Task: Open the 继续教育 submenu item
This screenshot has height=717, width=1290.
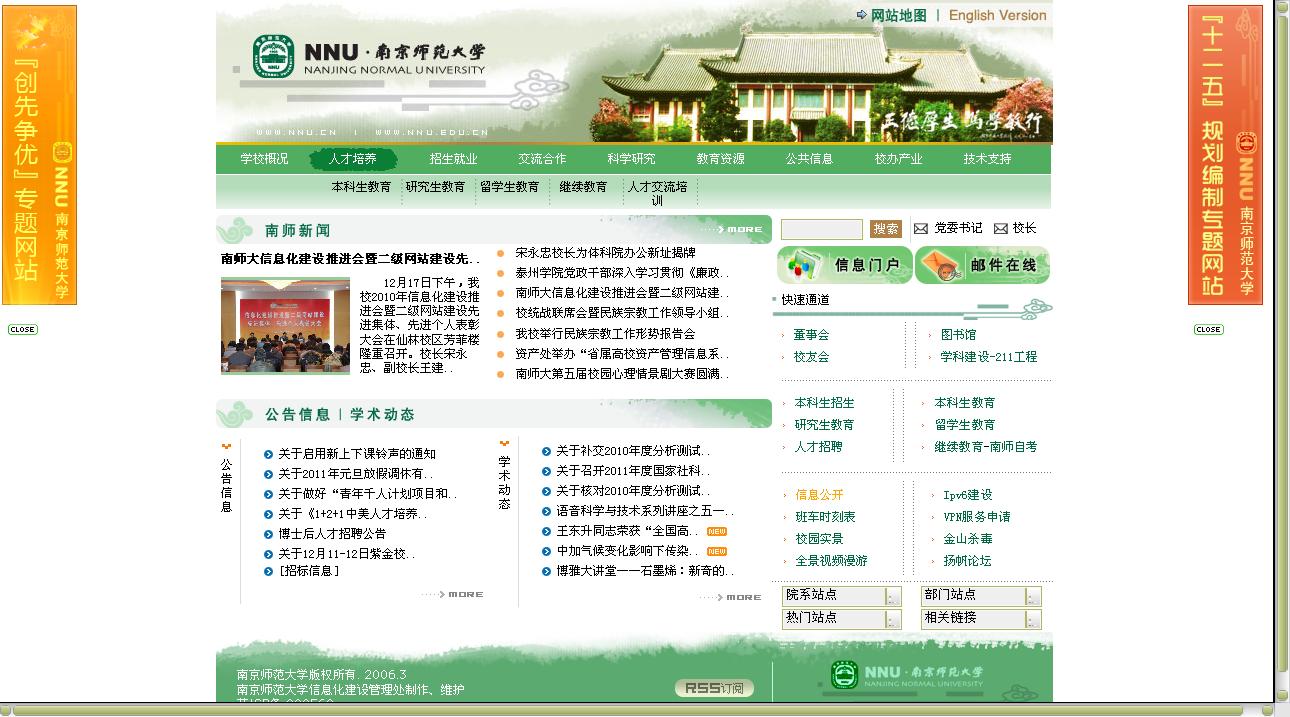Action: point(583,187)
